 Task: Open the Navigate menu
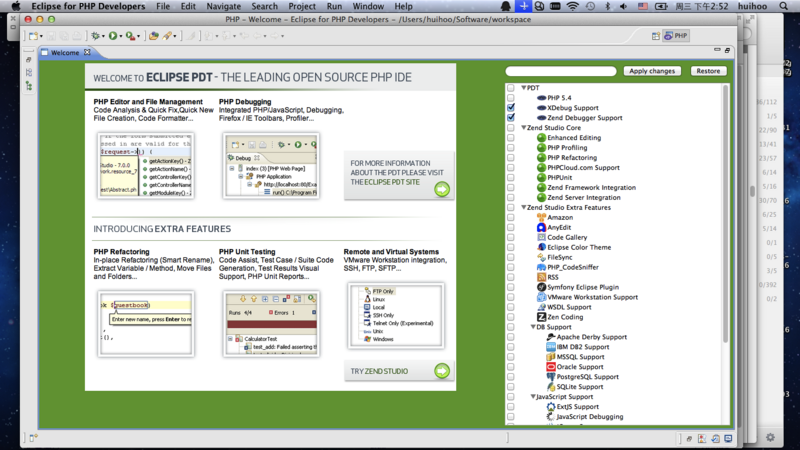point(223,6)
